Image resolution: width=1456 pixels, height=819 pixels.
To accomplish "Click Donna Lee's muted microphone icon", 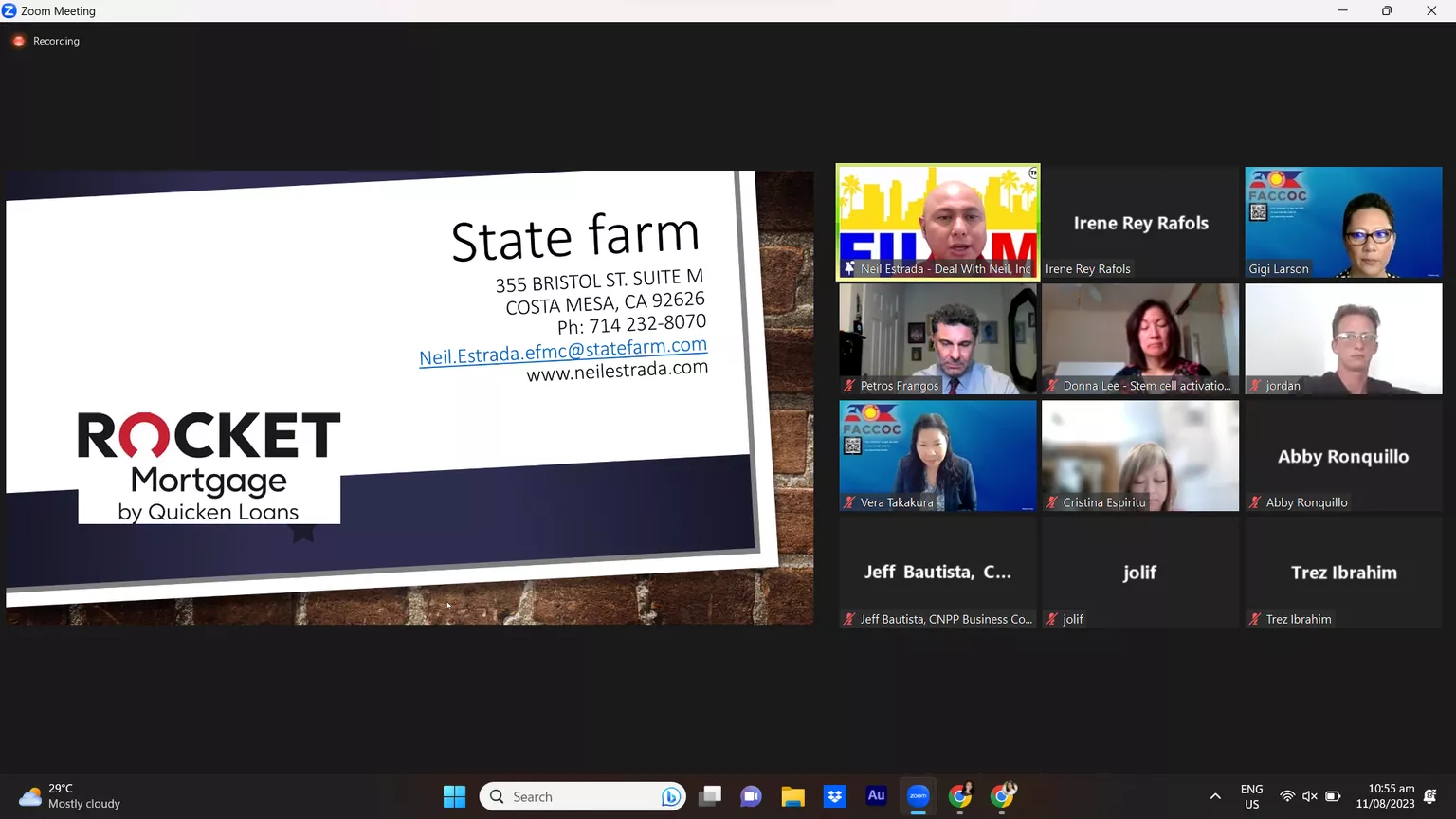I will (x=1052, y=386).
